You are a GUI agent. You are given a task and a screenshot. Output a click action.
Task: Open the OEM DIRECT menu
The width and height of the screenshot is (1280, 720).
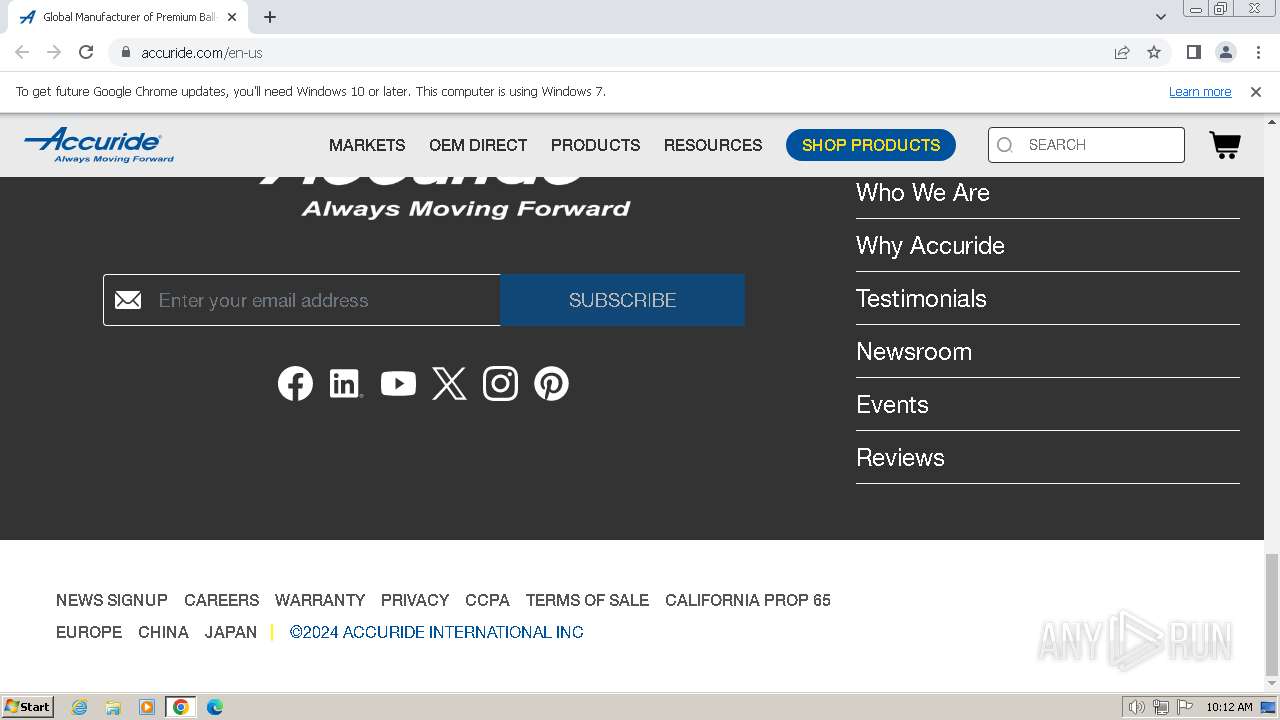pyautogui.click(x=478, y=145)
